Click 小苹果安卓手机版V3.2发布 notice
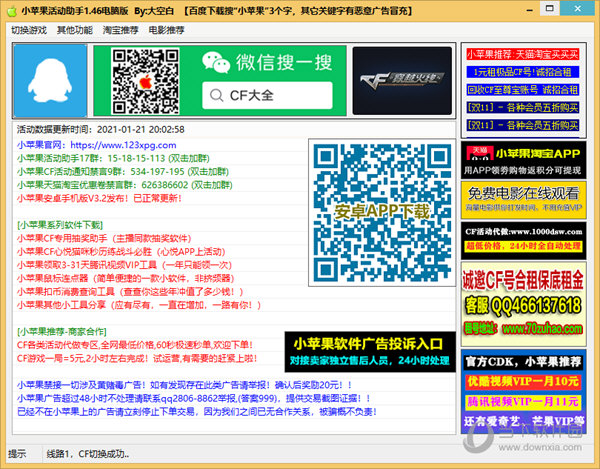Image resolution: width=600 pixels, height=469 pixels. (x=99, y=199)
